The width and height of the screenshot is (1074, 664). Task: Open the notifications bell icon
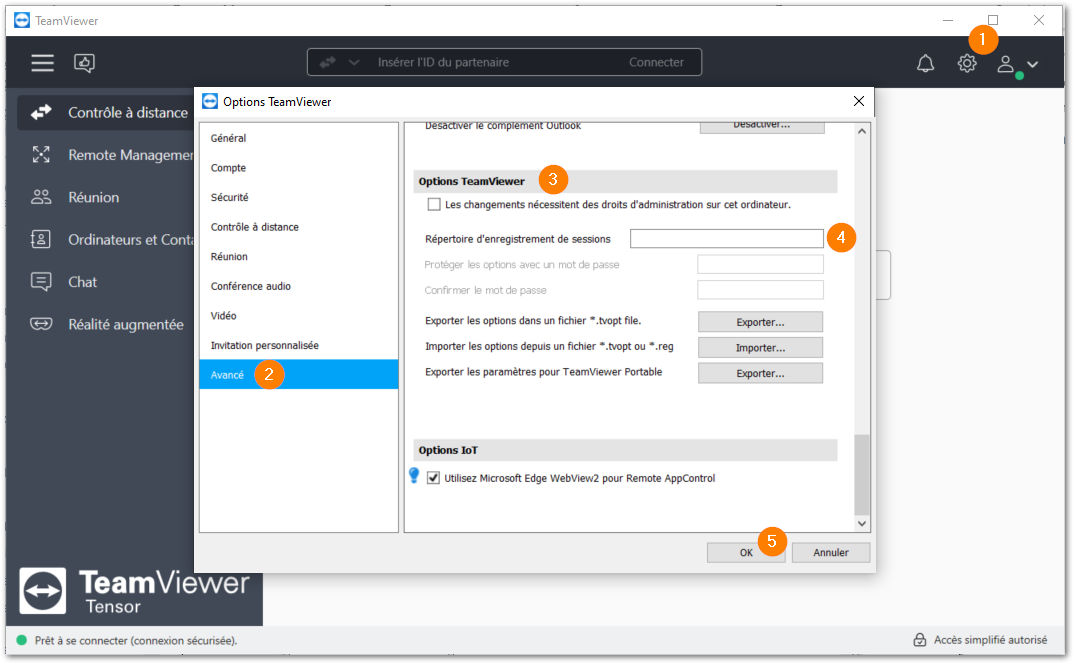925,64
